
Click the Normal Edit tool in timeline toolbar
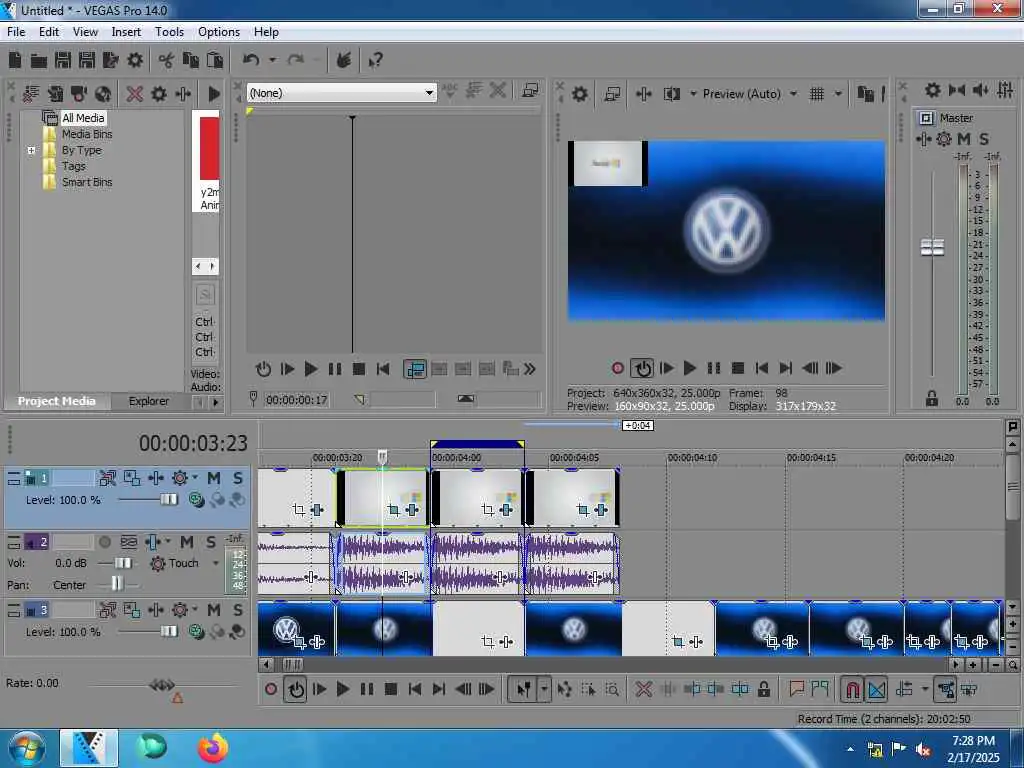(524, 689)
